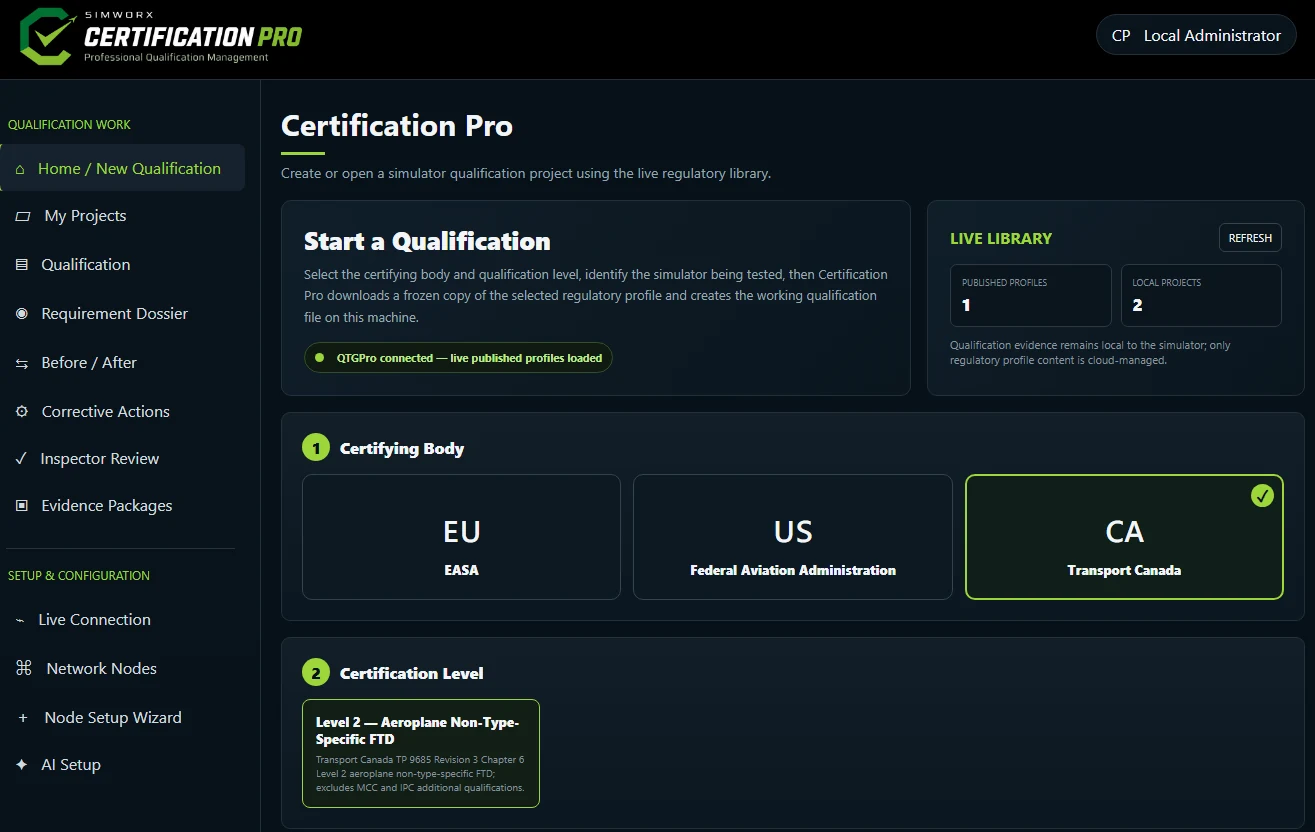This screenshot has width=1315, height=832.
Task: Open the Home / New Qualification page
Action: point(122,168)
